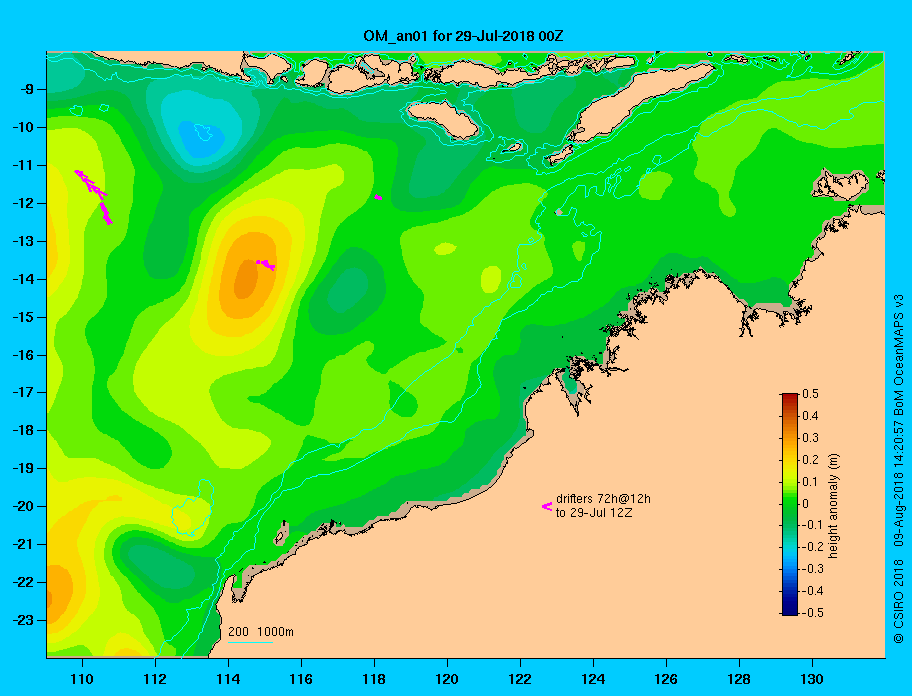
Task: Click the '200 1000m' isobath label
Action: [261, 631]
